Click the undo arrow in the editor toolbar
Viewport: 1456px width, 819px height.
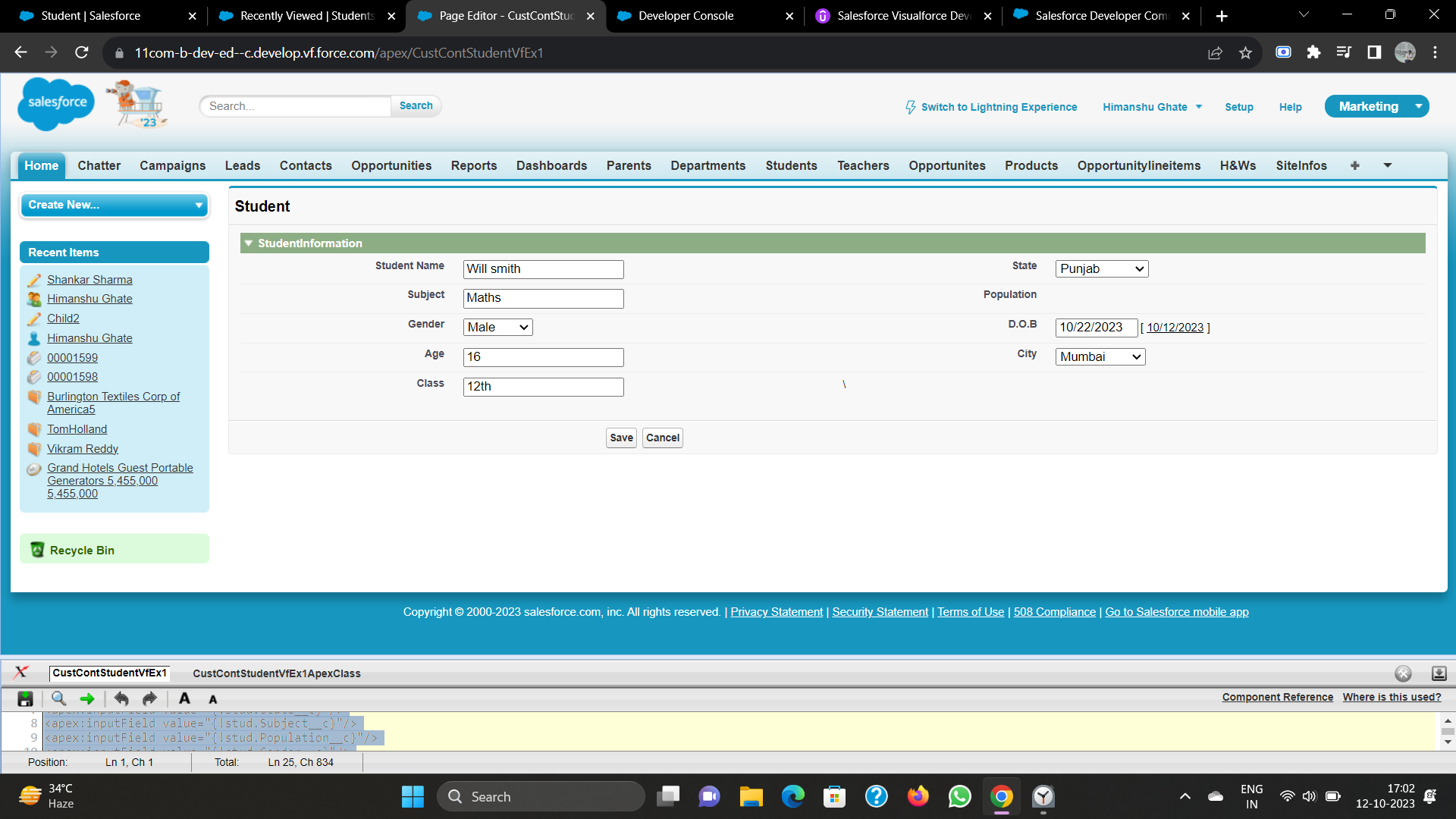coord(121,698)
